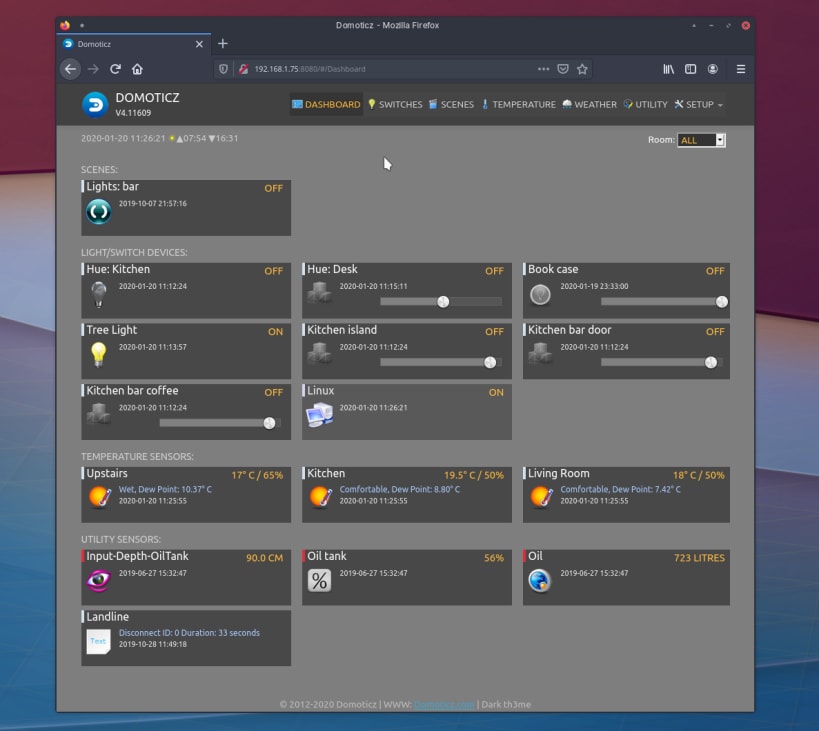
Task: Click the Landline text icon
Action: [x=98, y=641]
